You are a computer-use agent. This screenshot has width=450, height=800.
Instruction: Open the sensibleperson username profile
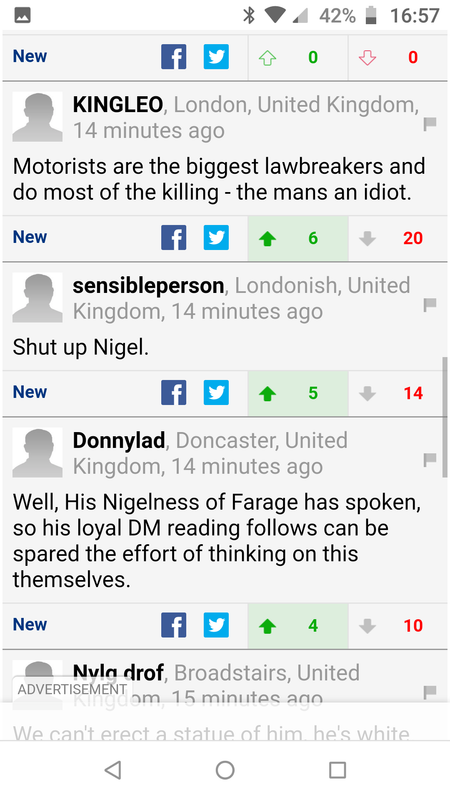tap(148, 286)
